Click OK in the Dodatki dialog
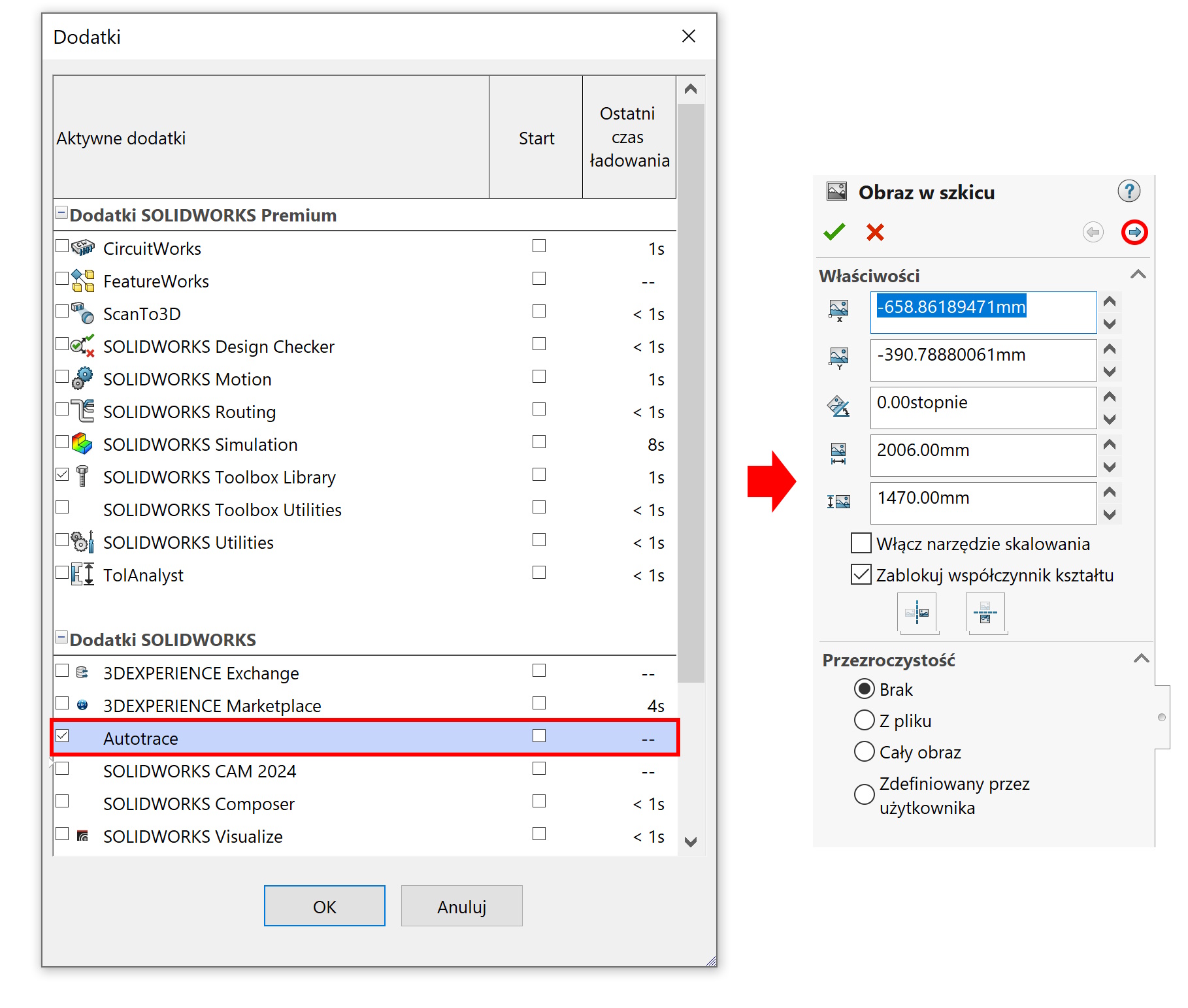Screen dimensions: 1188x1008 coord(325,906)
